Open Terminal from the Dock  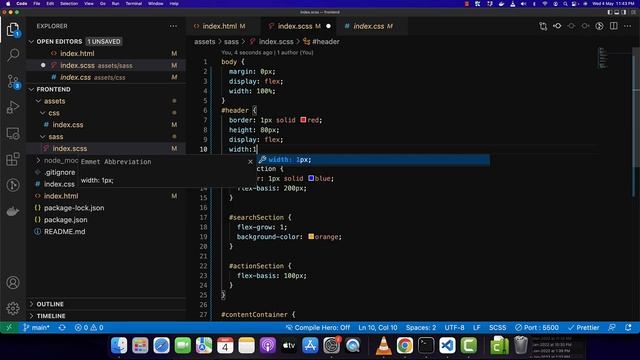click(x=426, y=346)
